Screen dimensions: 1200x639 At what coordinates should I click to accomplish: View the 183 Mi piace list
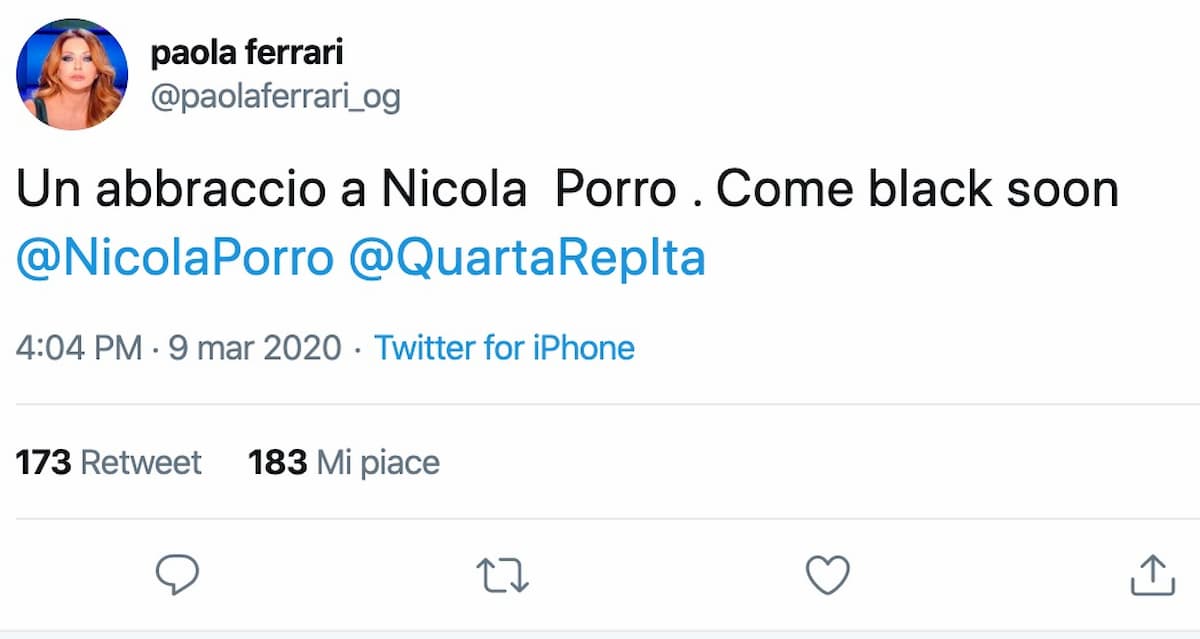pyautogui.click(x=343, y=462)
